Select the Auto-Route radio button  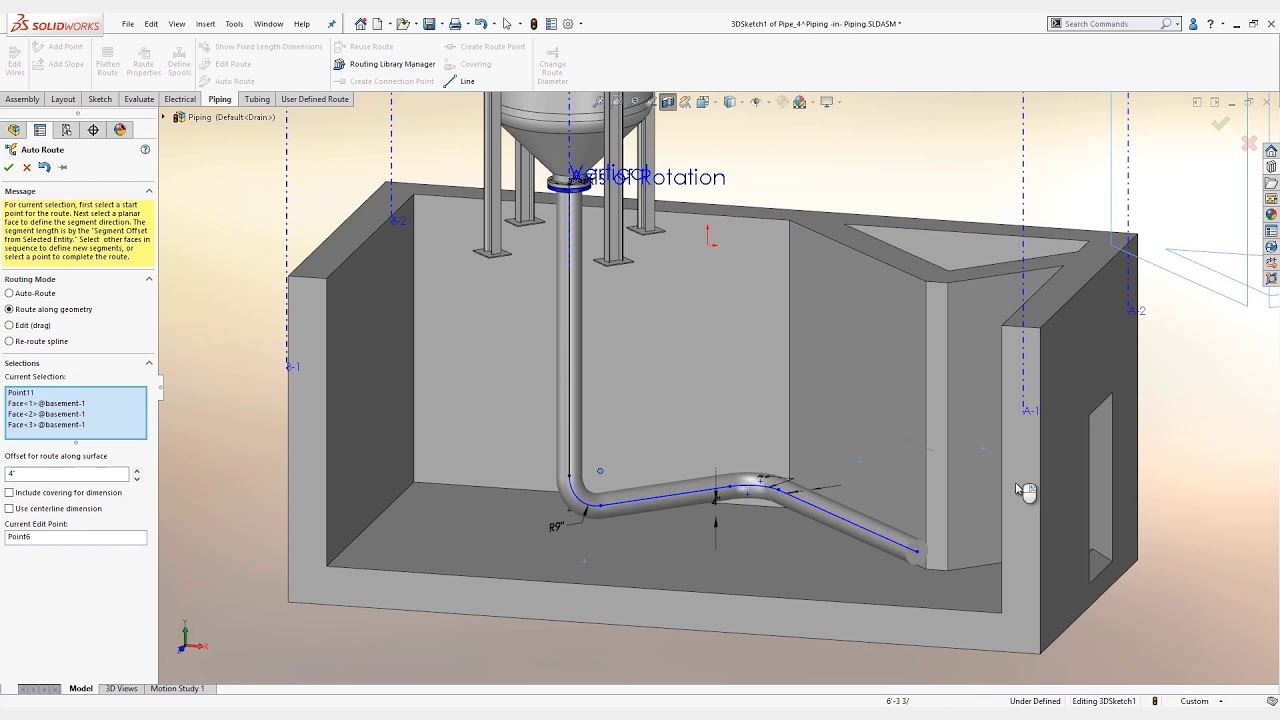tap(10, 293)
